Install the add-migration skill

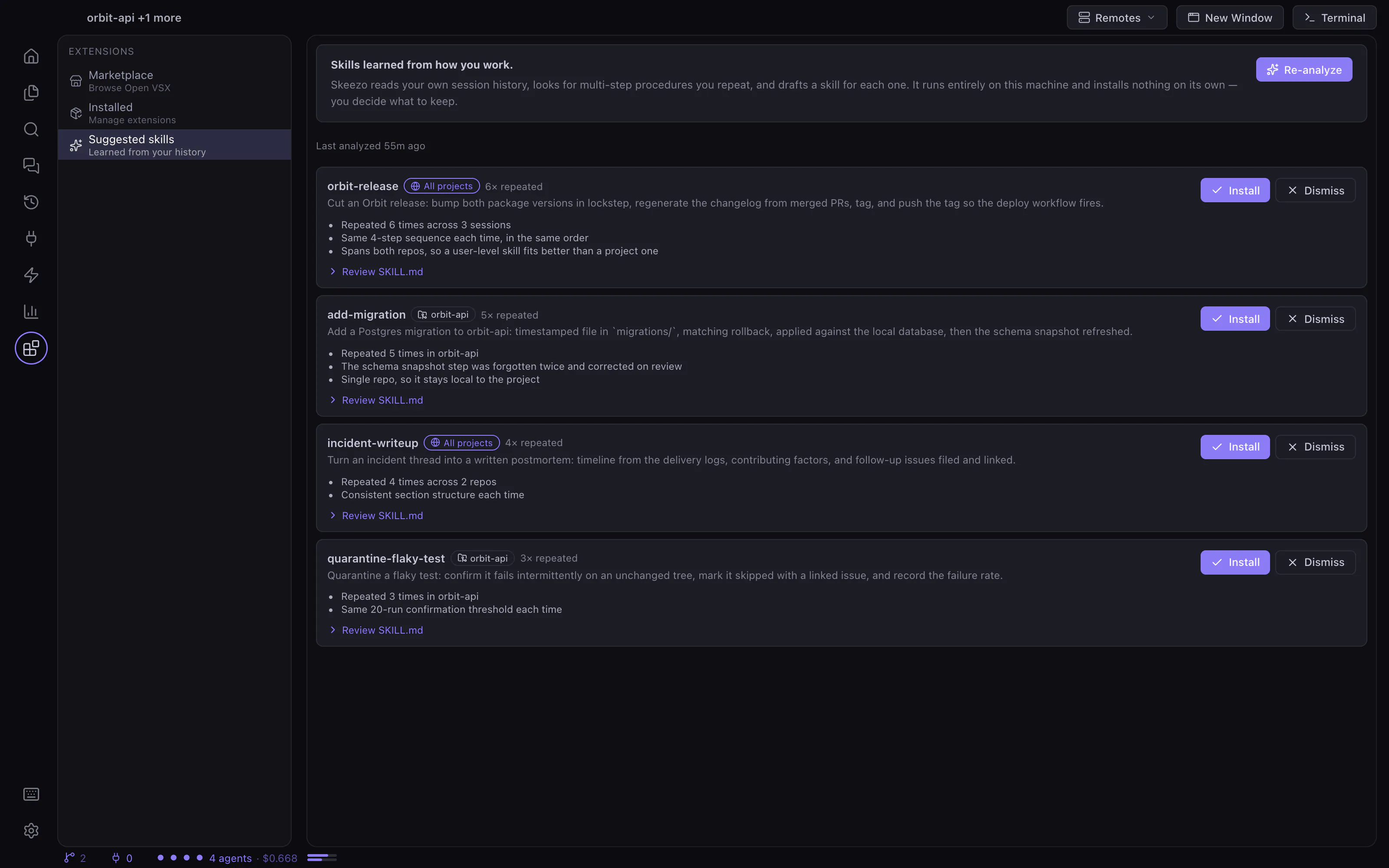tap(1234, 319)
